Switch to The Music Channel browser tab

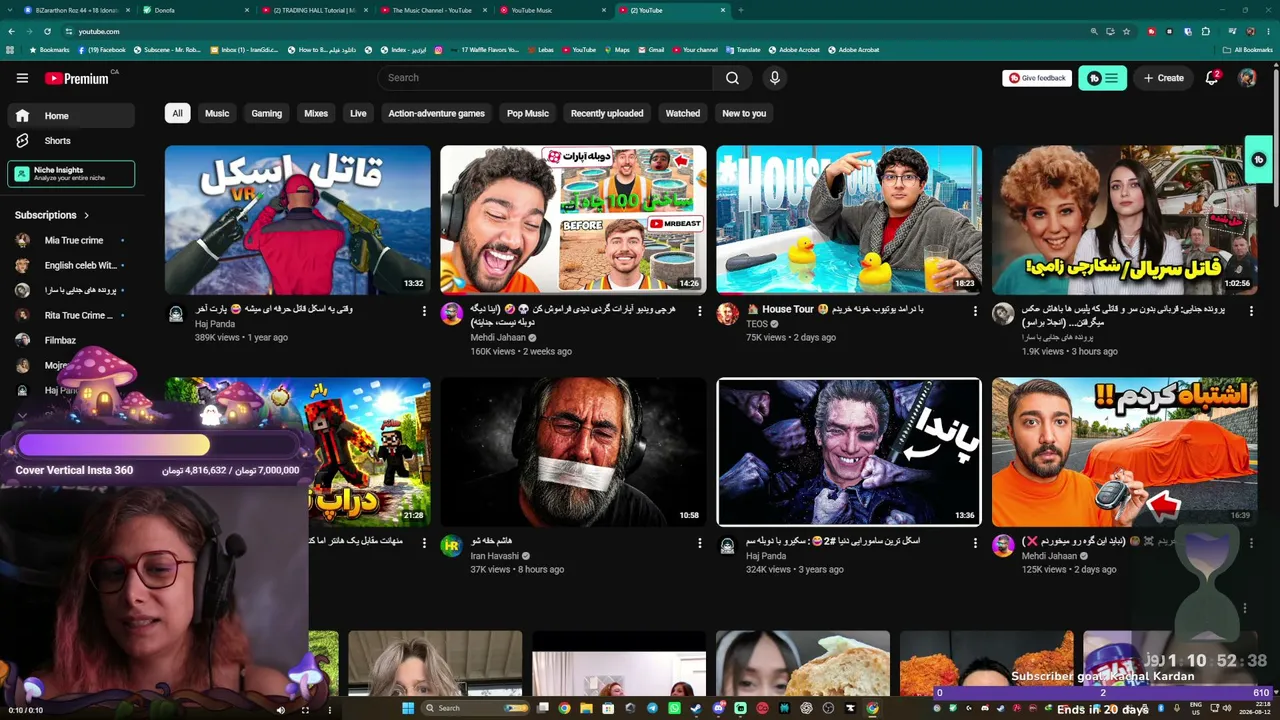(x=435, y=10)
